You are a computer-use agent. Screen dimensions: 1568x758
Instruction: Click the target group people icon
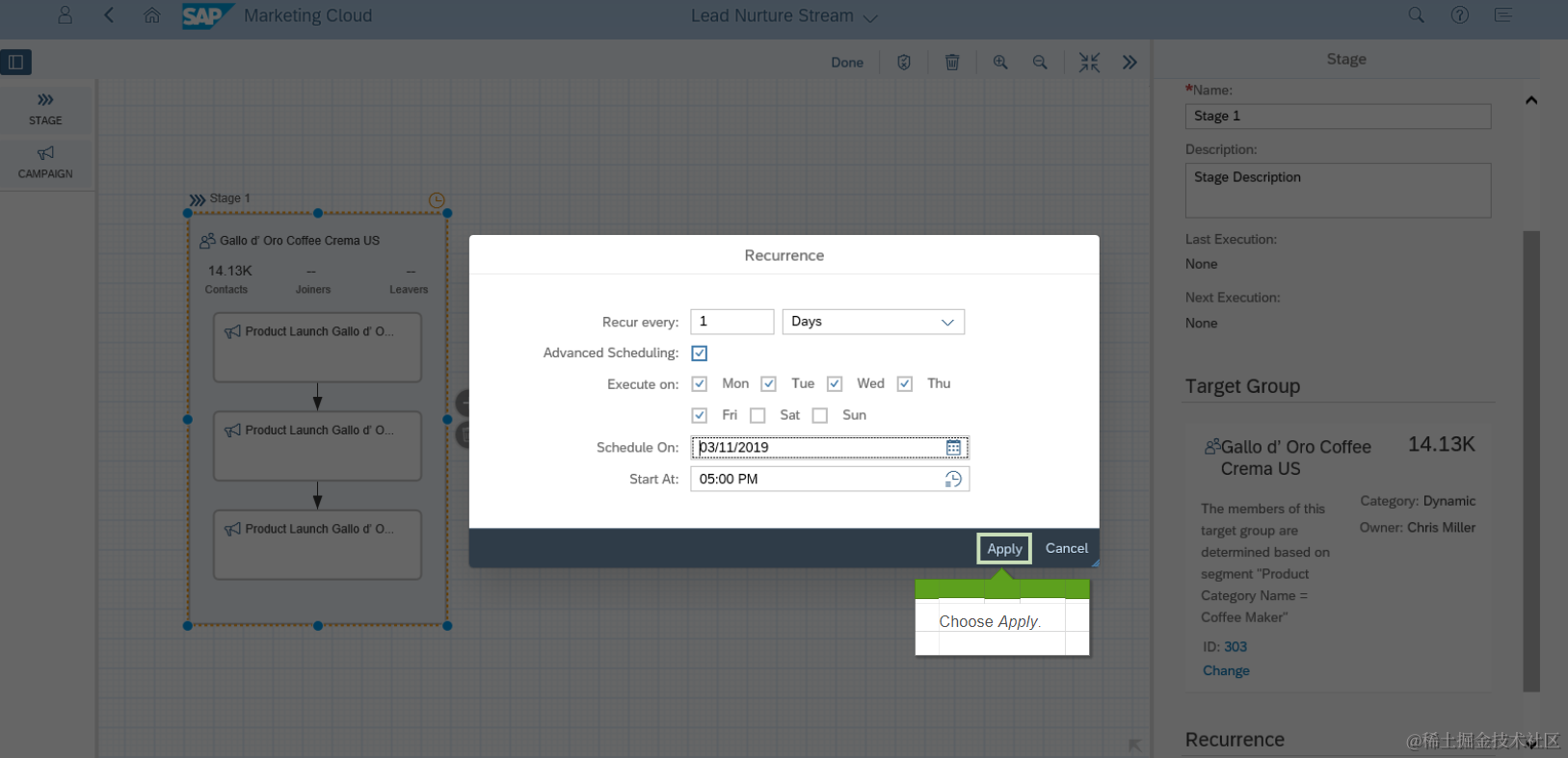click(1212, 447)
